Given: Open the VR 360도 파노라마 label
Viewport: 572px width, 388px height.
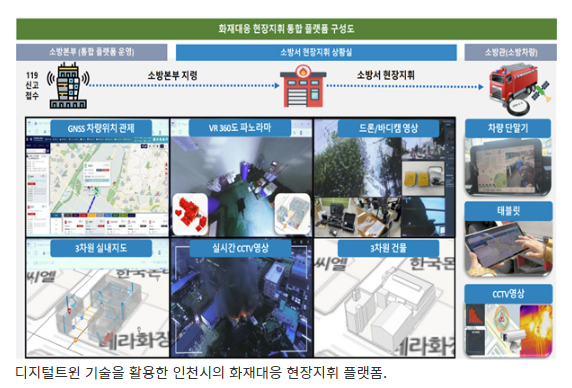Looking at the screenshot, I should tap(240, 128).
